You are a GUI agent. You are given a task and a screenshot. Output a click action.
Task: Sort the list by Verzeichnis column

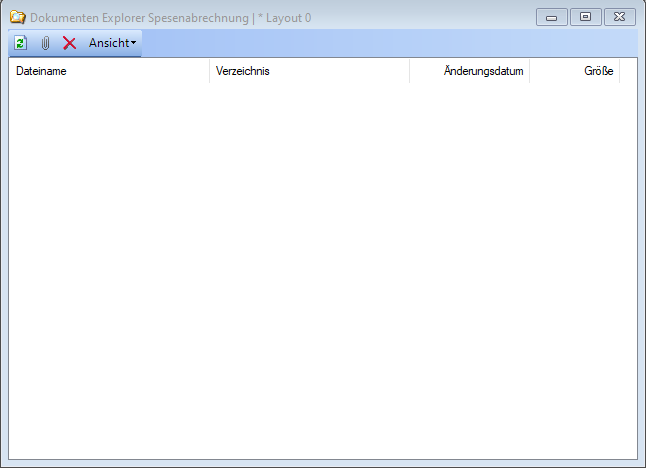[308, 71]
